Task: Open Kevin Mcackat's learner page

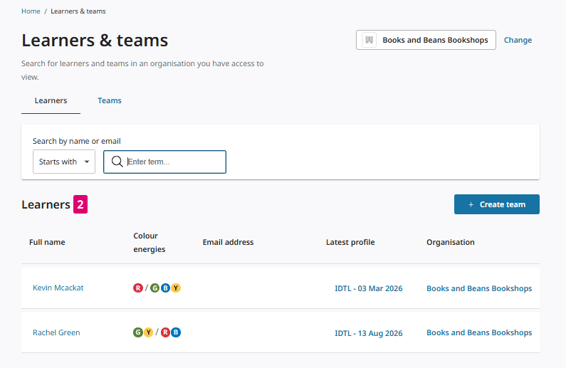Action: click(x=58, y=288)
